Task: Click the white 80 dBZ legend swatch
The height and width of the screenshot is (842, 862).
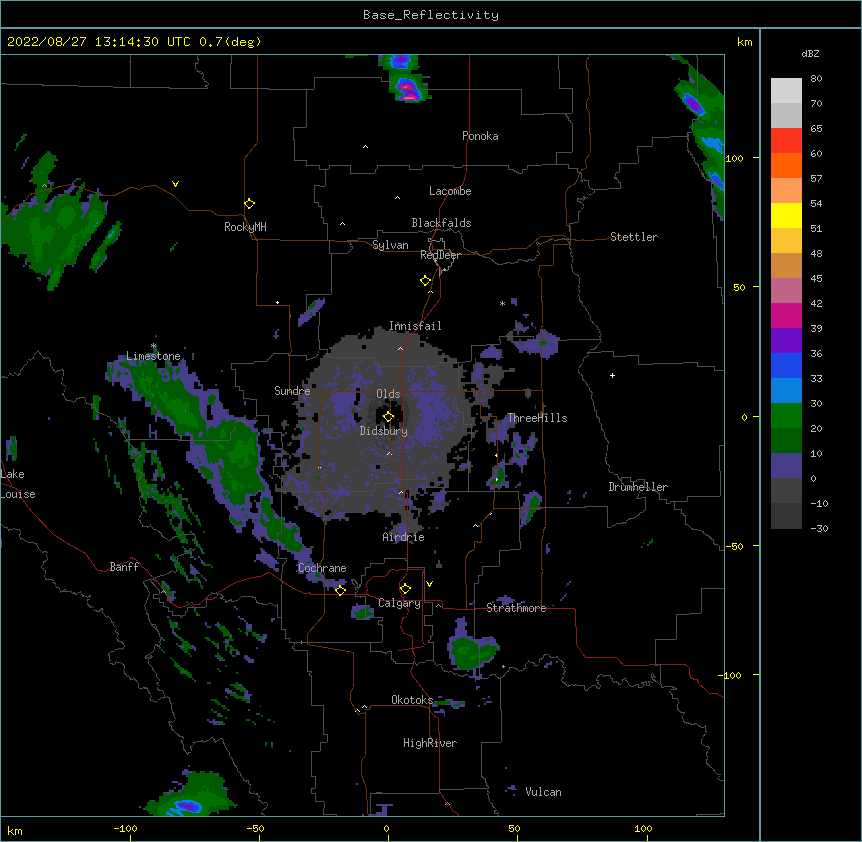Action: tap(786, 91)
